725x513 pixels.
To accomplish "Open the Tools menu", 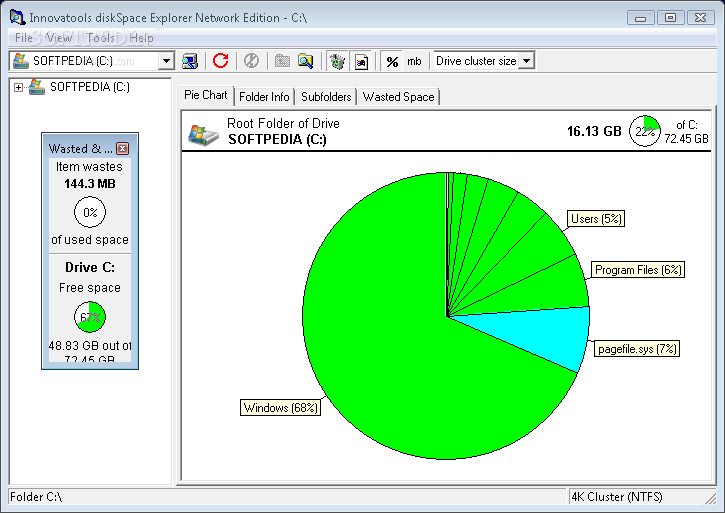I will coord(100,38).
